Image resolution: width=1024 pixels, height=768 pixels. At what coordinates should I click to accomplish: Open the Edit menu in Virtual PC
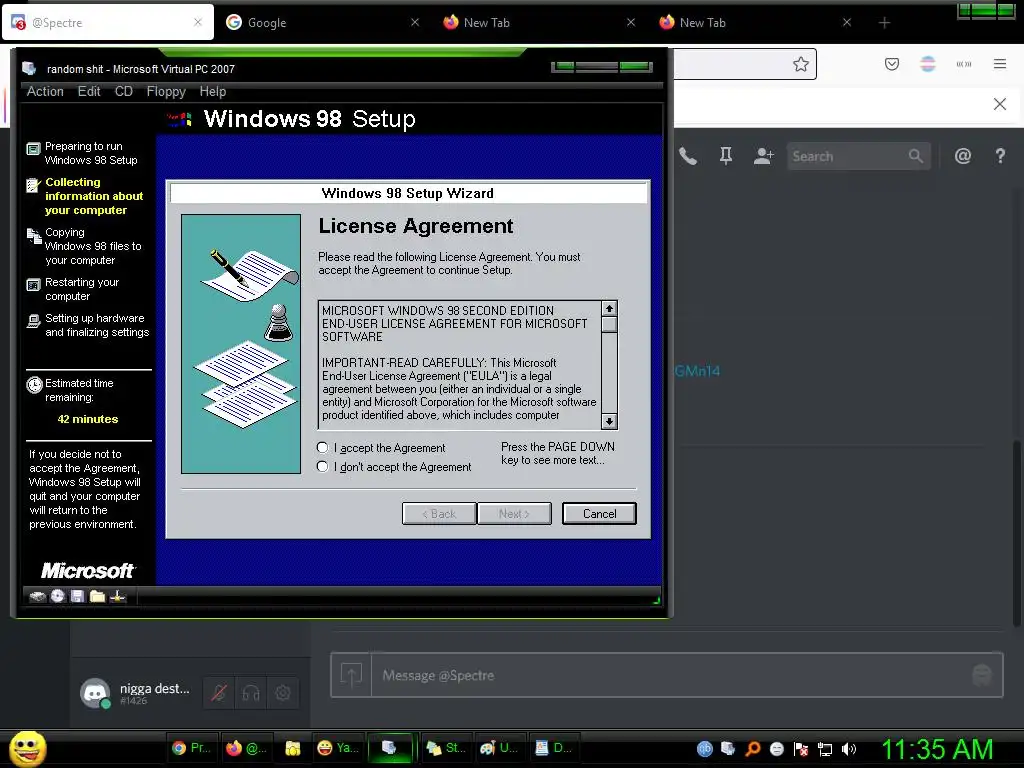point(89,91)
